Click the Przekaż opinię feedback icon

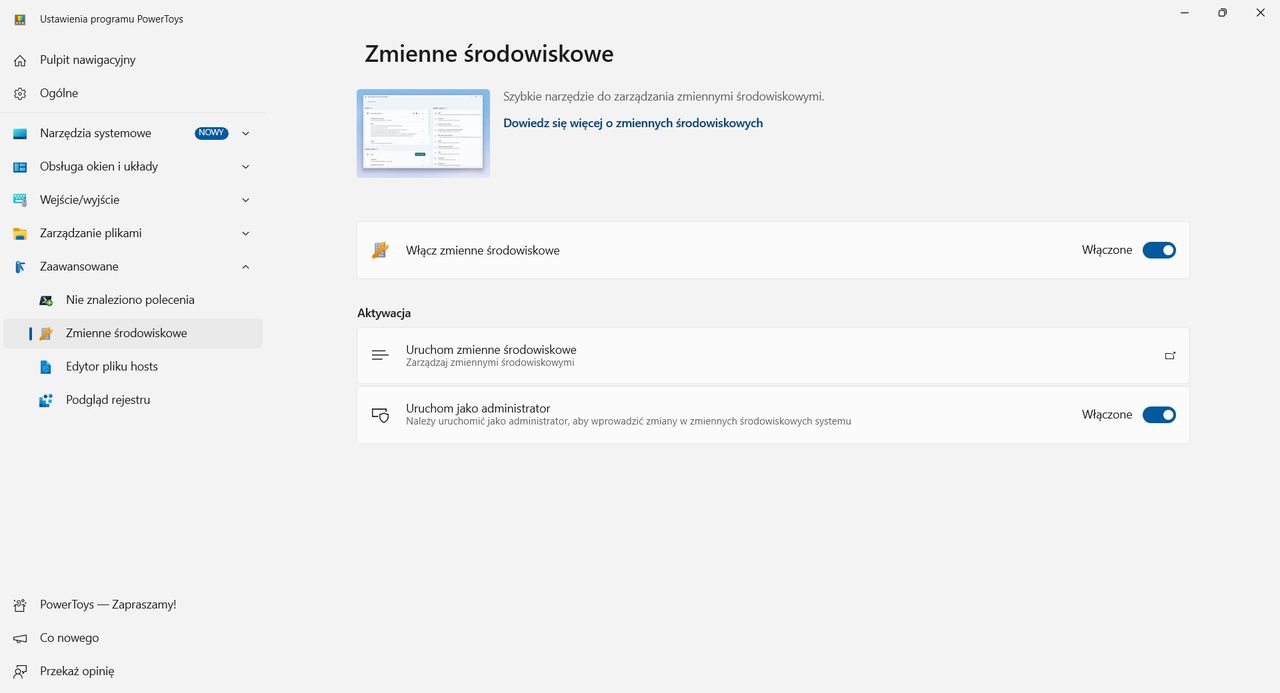[20, 671]
